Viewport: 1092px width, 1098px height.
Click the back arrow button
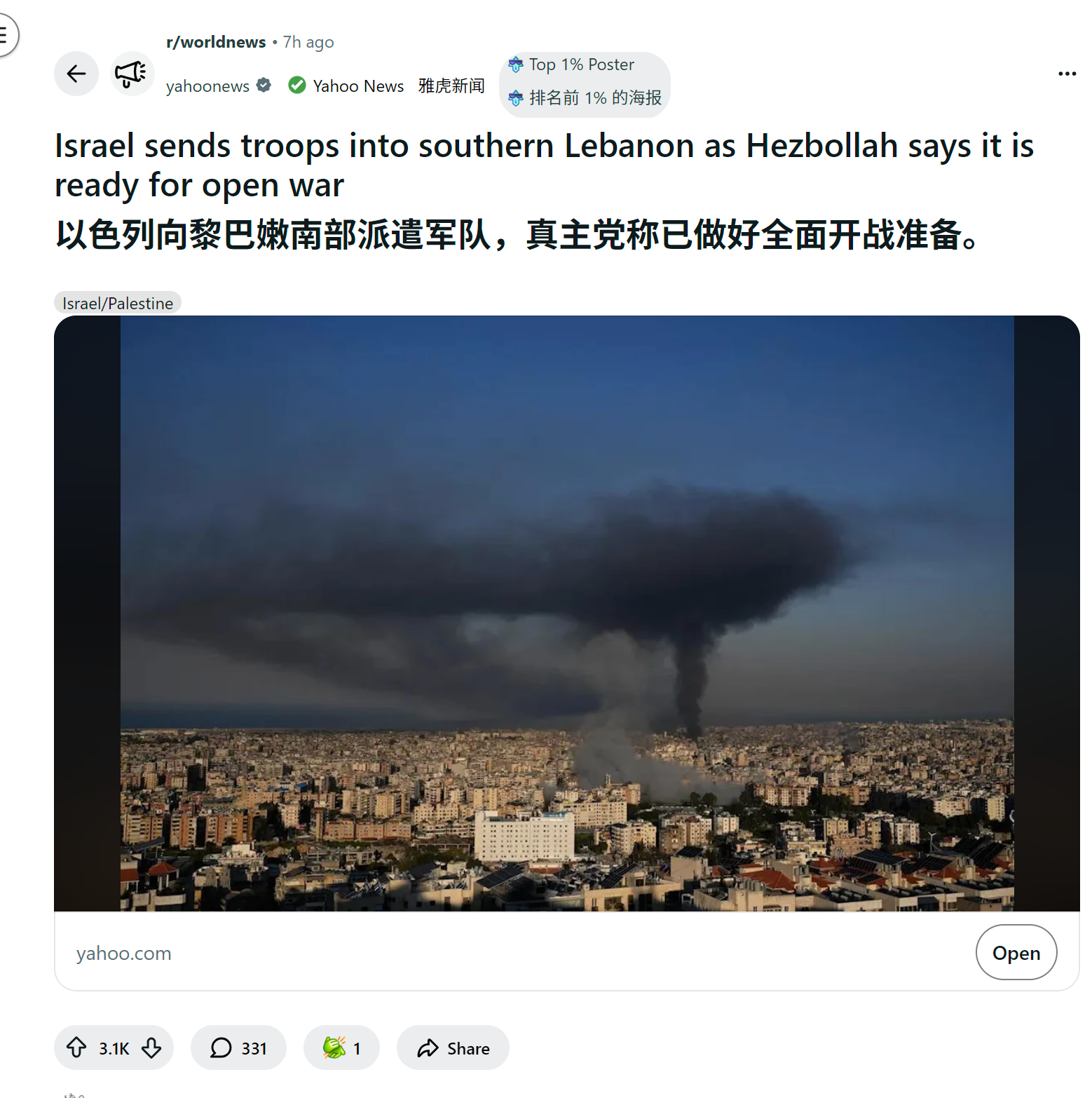tap(76, 74)
